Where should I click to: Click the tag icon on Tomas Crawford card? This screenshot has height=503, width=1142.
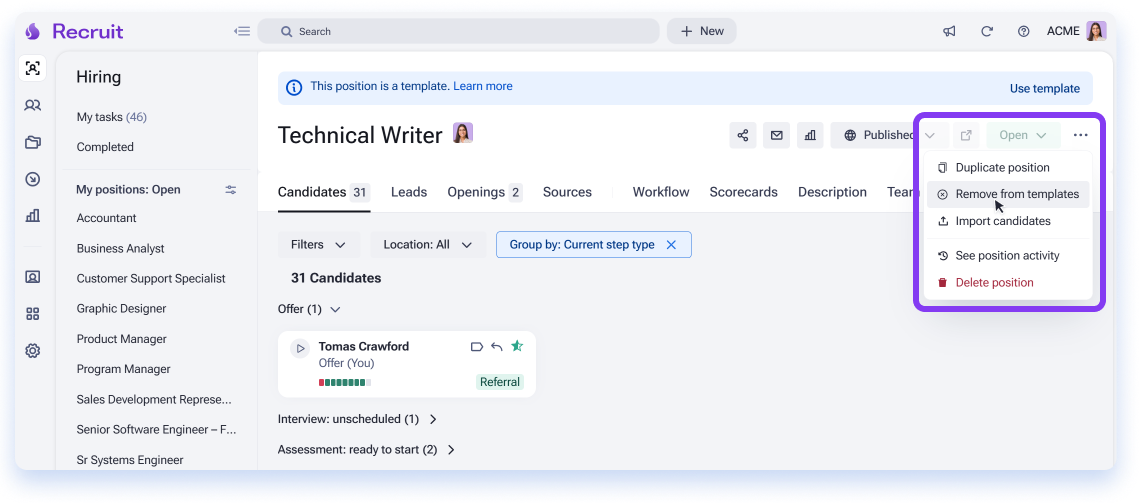click(x=477, y=346)
